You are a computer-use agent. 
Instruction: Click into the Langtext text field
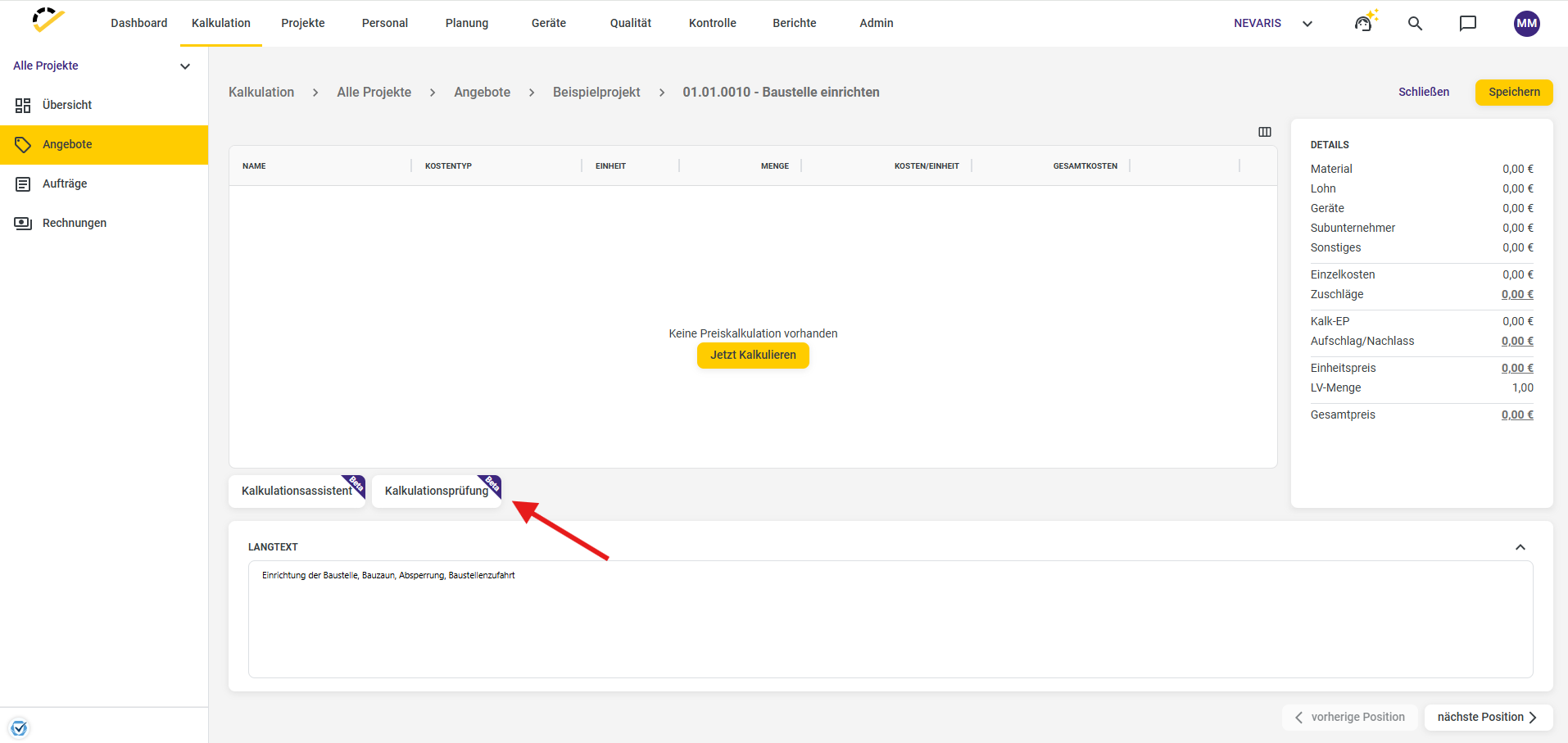click(890, 619)
